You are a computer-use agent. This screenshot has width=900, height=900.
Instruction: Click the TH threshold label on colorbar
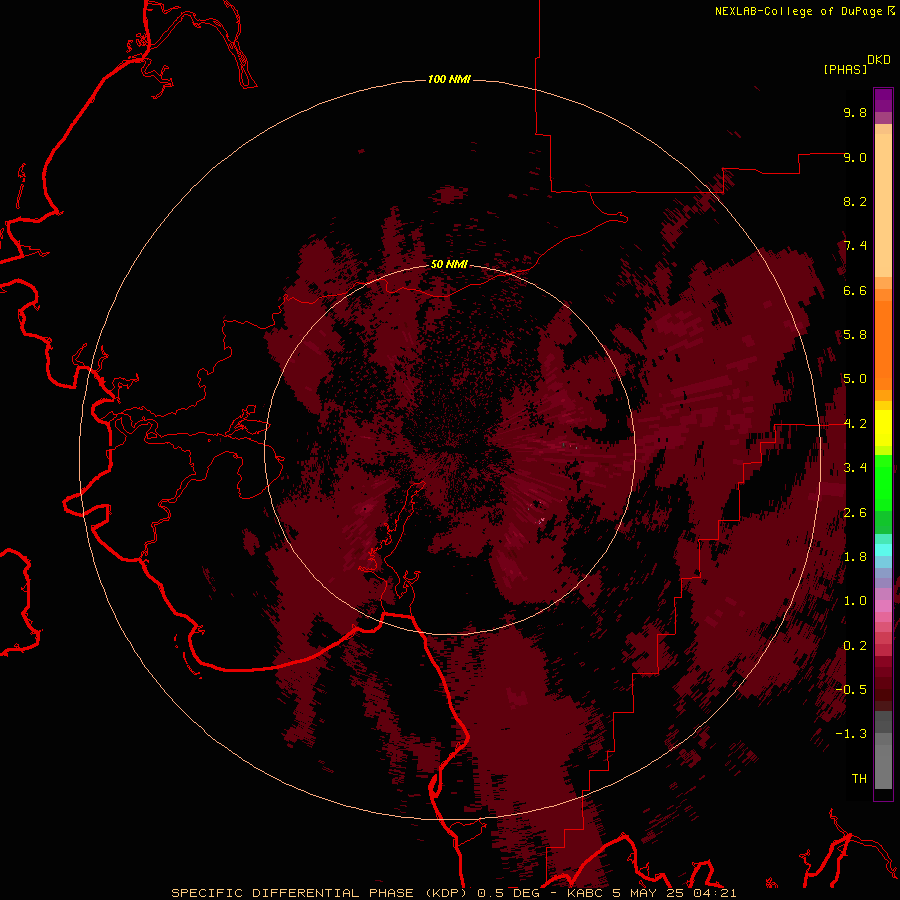(x=859, y=779)
